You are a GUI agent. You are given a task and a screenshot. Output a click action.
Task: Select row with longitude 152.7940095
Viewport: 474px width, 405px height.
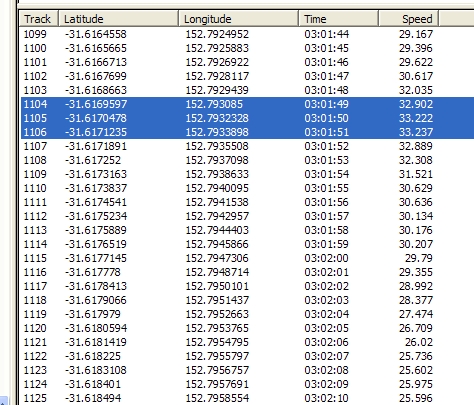pyautogui.click(x=247, y=188)
